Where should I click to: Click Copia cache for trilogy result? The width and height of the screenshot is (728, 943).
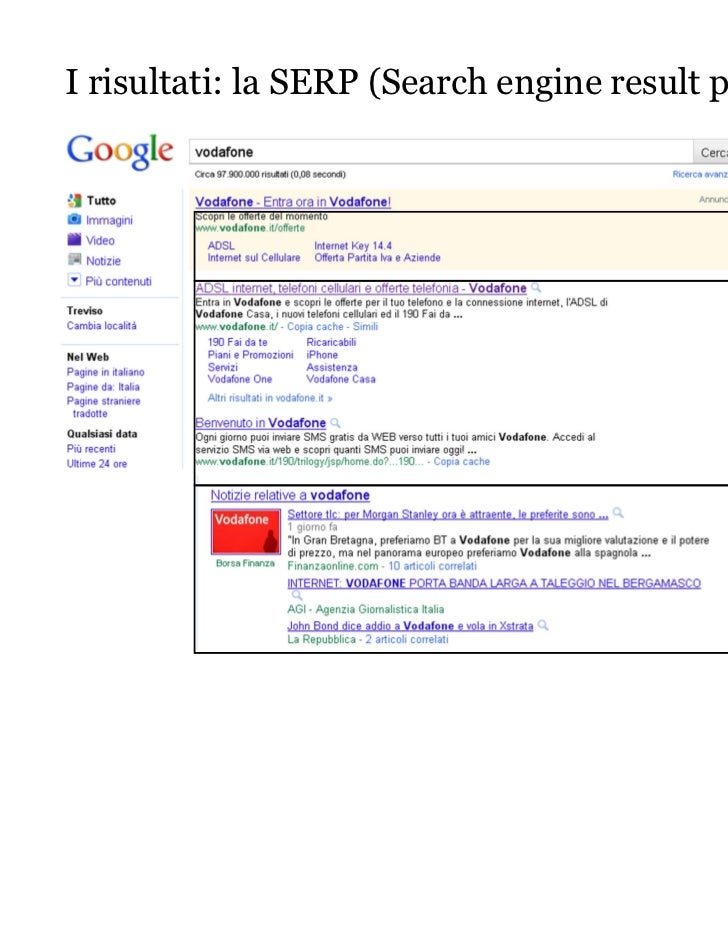coord(462,461)
